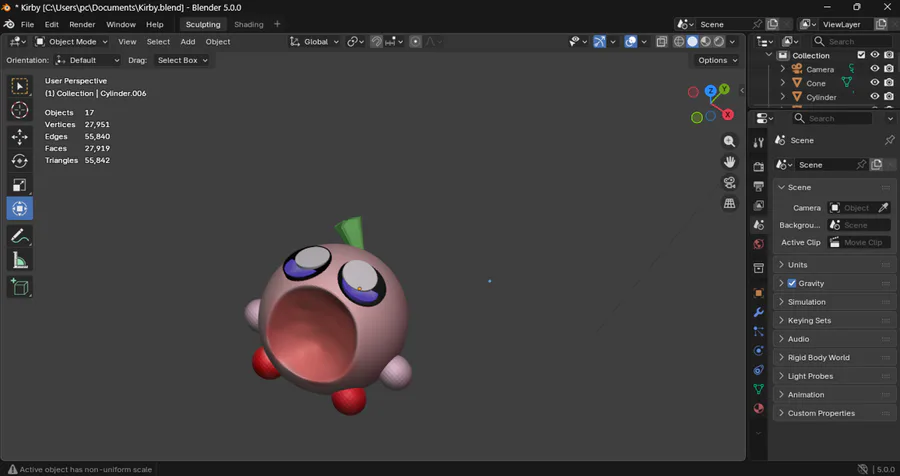Disable Cone in renders camera icon
900x476 pixels.
[x=889, y=83]
